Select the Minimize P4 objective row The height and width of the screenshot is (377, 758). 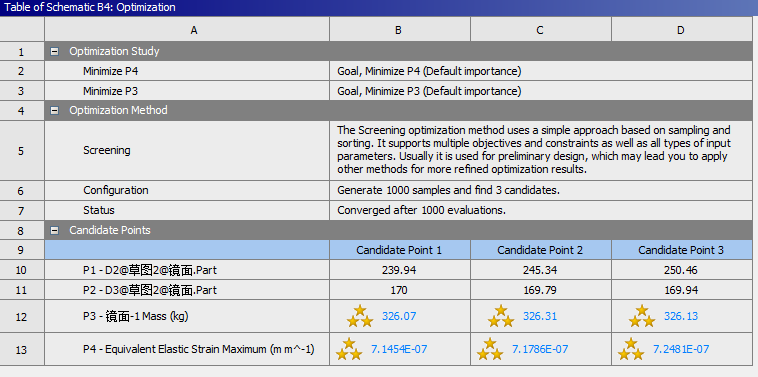398,71
